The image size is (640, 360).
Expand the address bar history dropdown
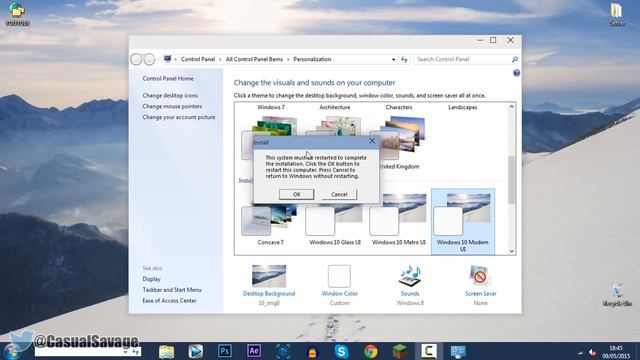click(x=393, y=60)
